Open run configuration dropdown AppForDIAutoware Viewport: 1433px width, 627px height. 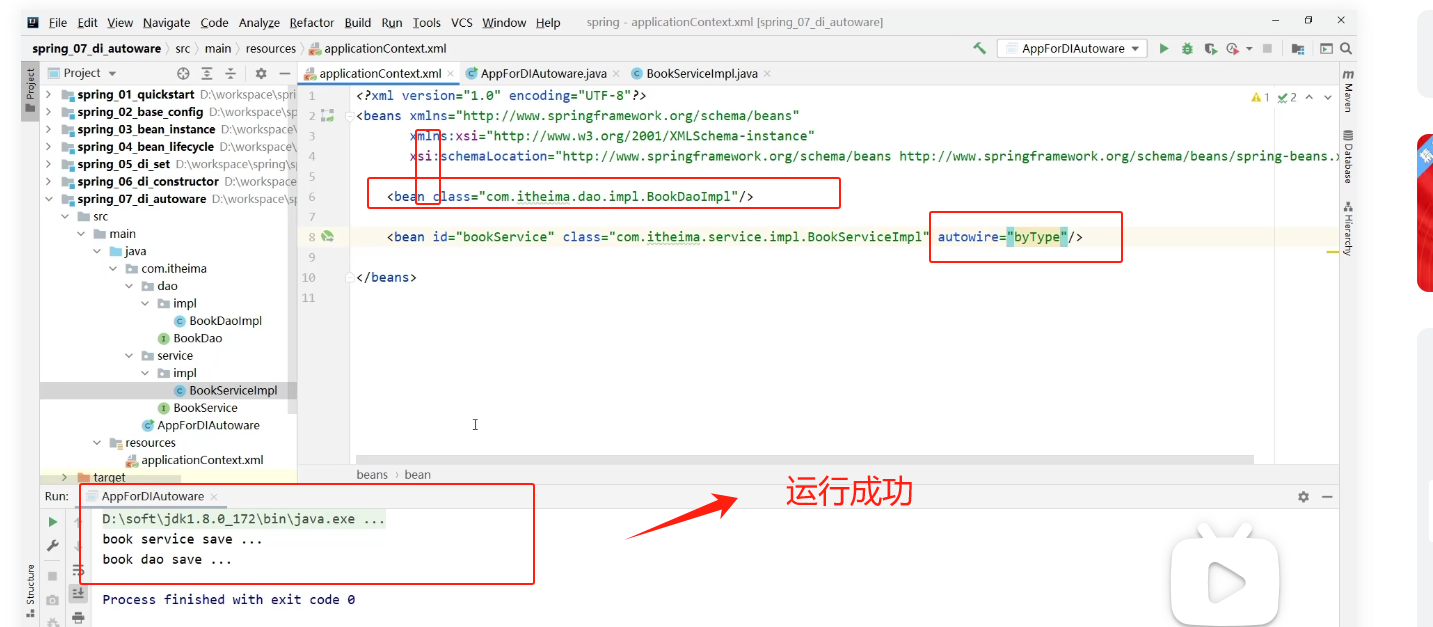click(1072, 48)
